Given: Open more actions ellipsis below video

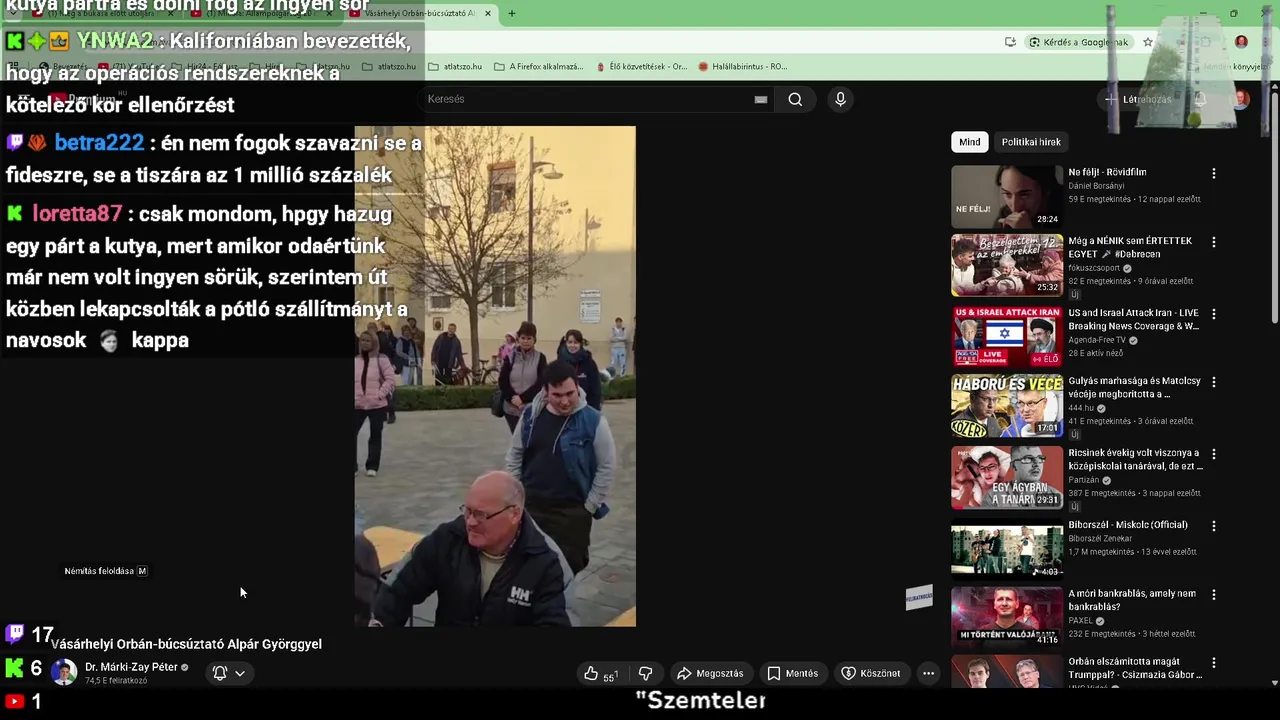Looking at the screenshot, I should coord(928,674).
